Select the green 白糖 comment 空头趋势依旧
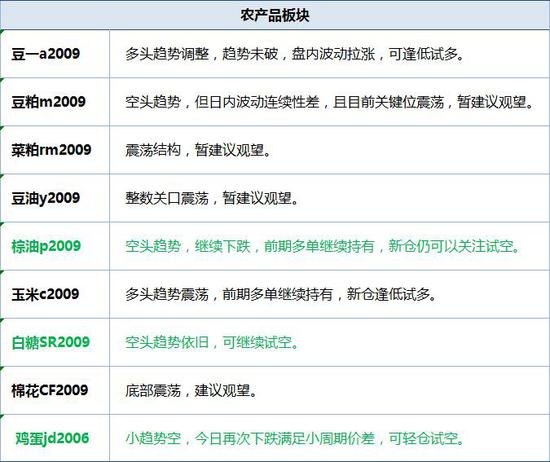 click(167, 342)
